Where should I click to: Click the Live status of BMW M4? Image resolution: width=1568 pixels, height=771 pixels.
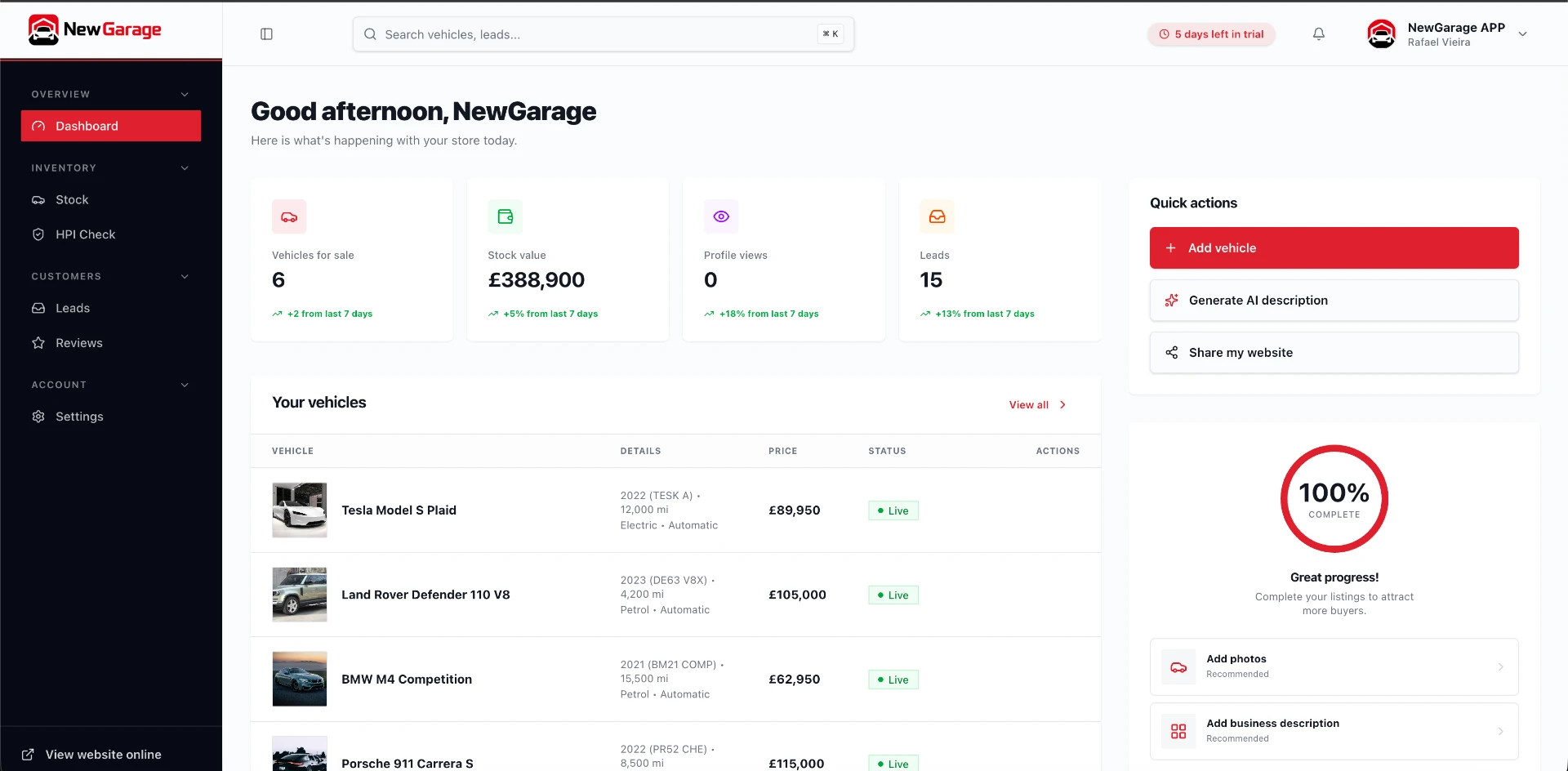(893, 680)
